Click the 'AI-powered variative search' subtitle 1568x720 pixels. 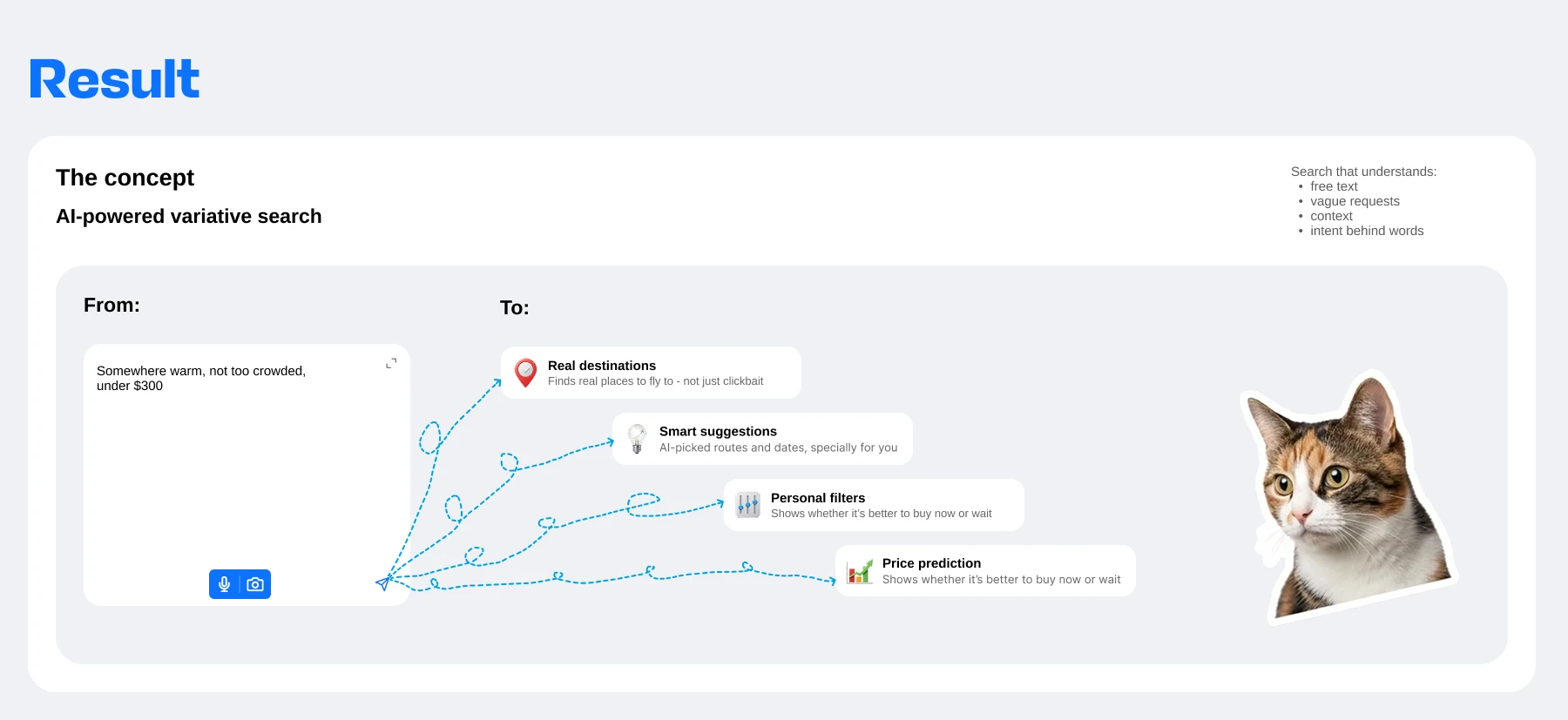tap(189, 216)
